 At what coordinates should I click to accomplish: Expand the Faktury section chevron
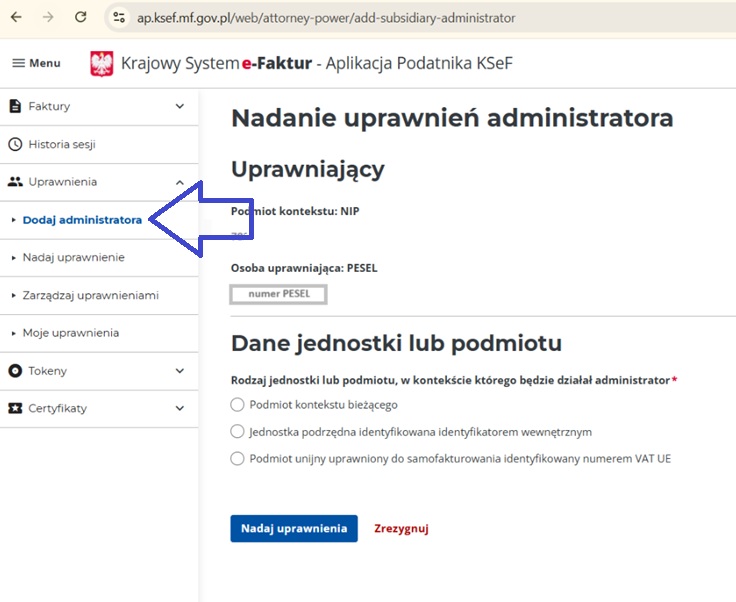pos(180,106)
